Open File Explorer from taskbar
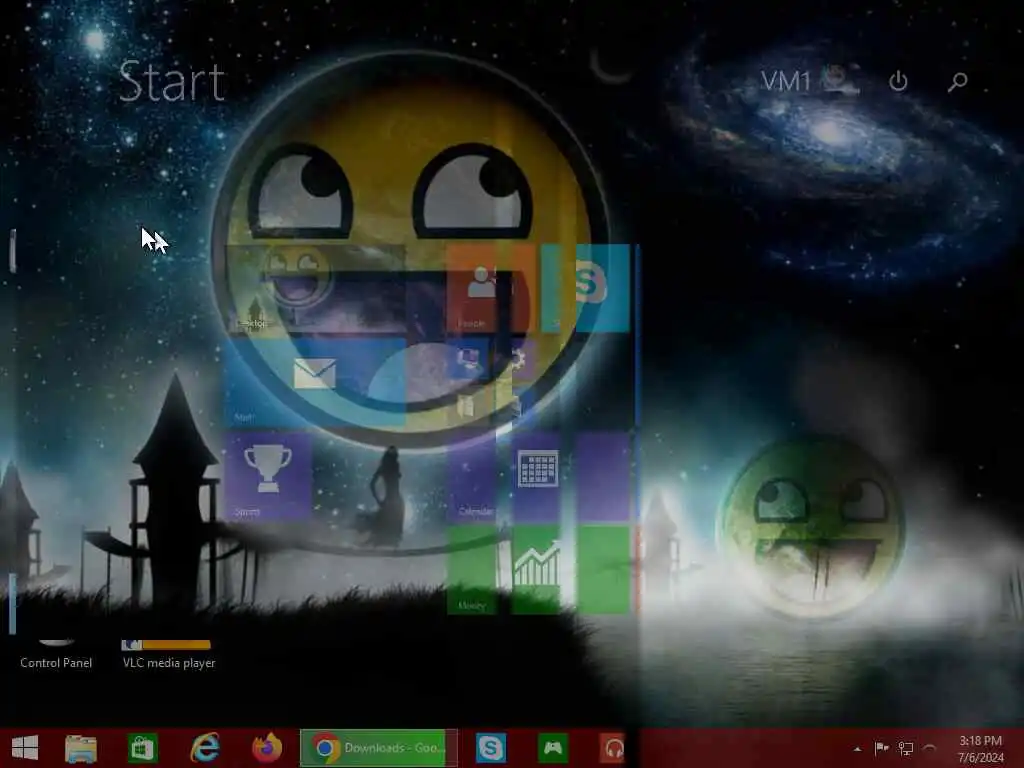The image size is (1024, 768). tap(81, 748)
